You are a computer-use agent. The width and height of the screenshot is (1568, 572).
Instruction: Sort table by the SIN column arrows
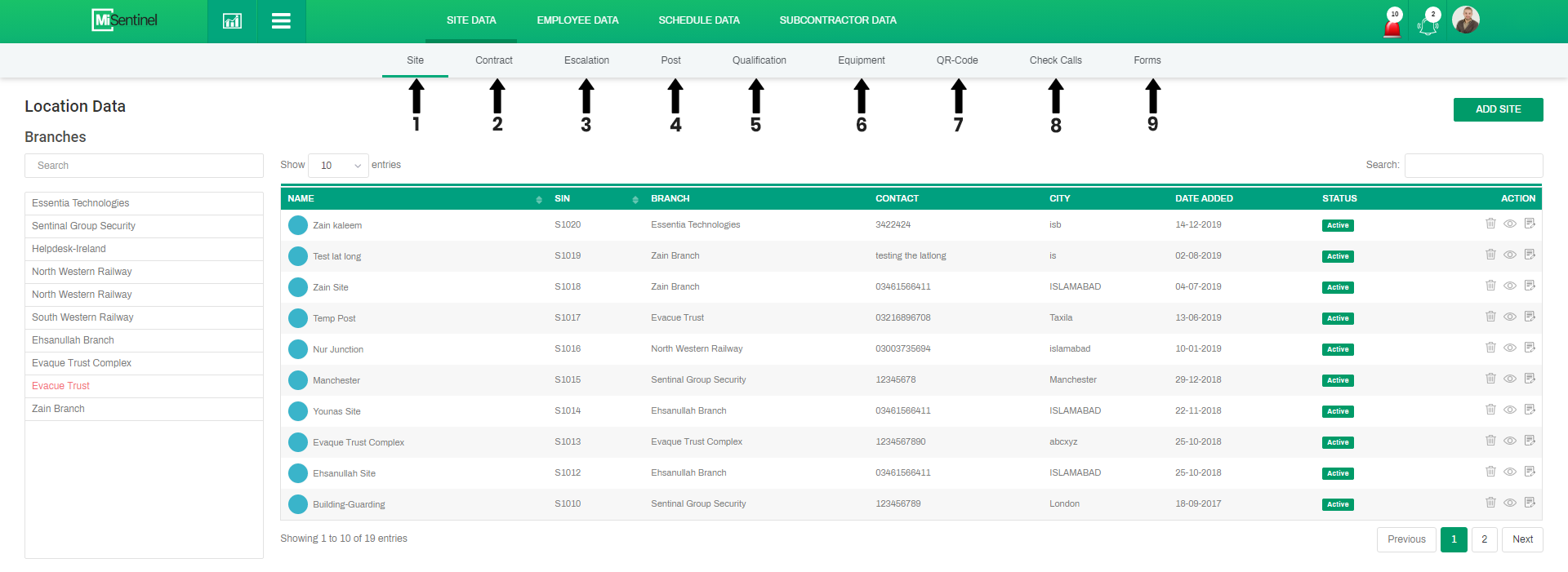point(635,199)
